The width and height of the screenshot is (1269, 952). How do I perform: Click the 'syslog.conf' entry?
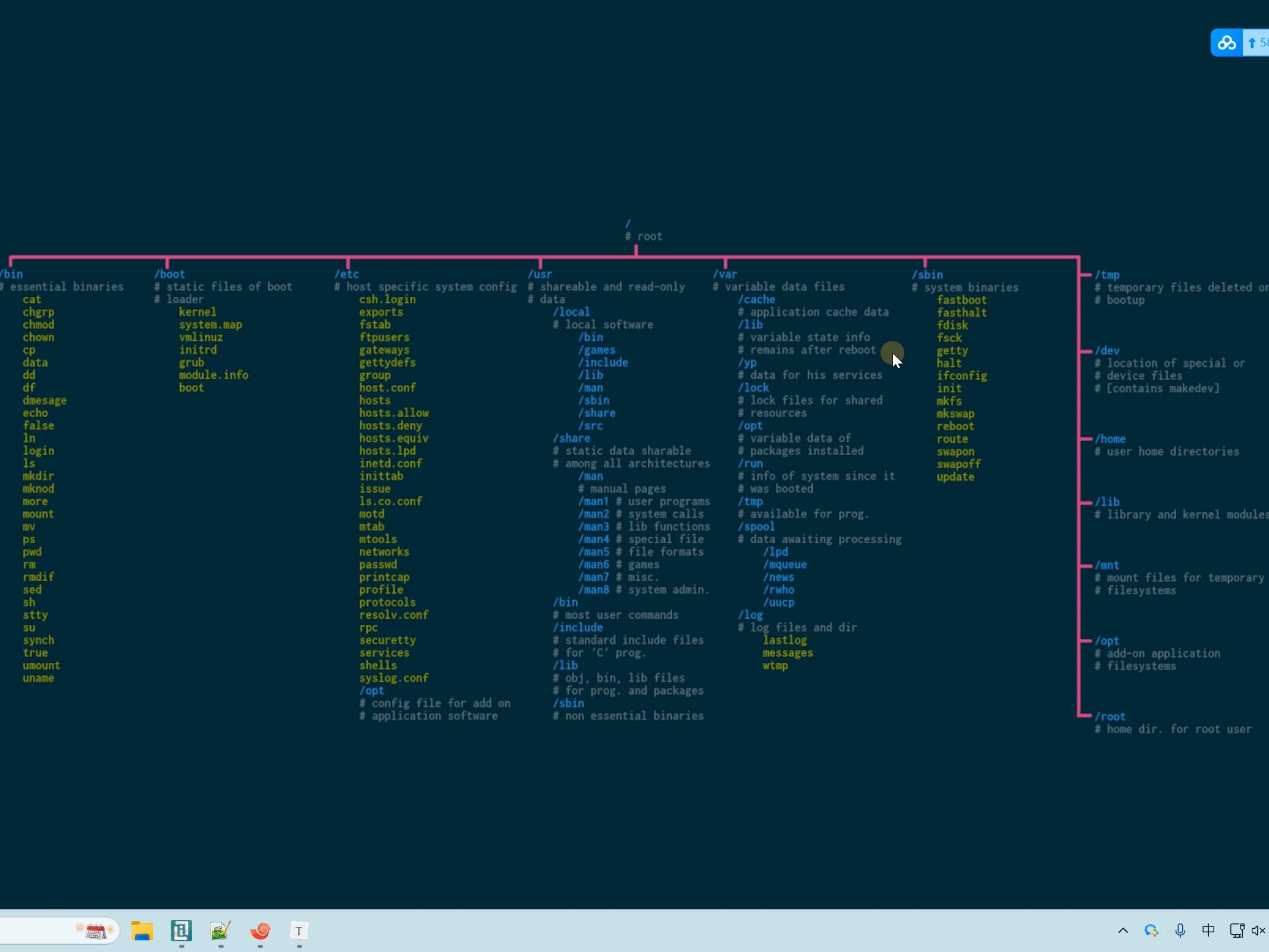click(x=394, y=678)
